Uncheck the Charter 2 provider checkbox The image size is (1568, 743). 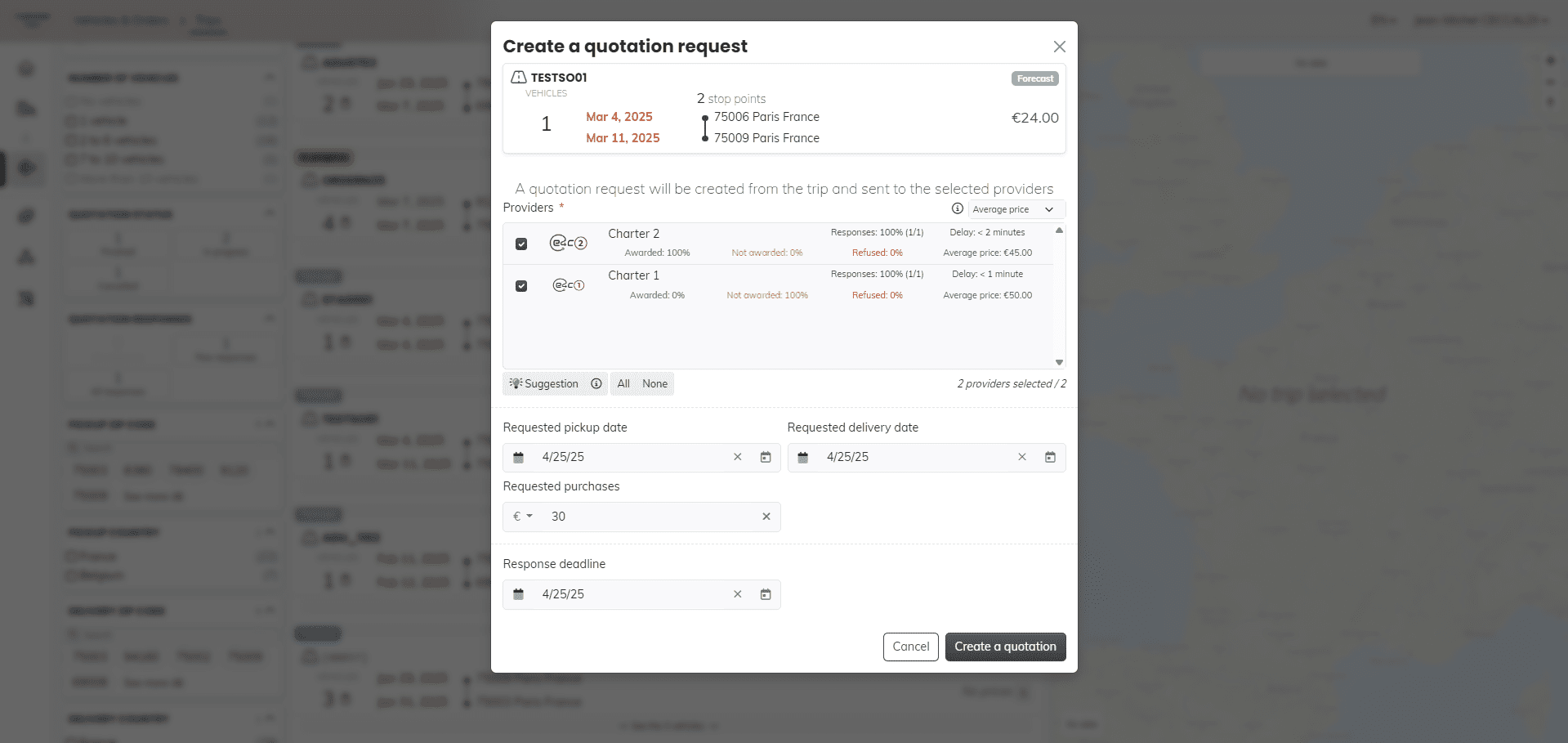521,244
